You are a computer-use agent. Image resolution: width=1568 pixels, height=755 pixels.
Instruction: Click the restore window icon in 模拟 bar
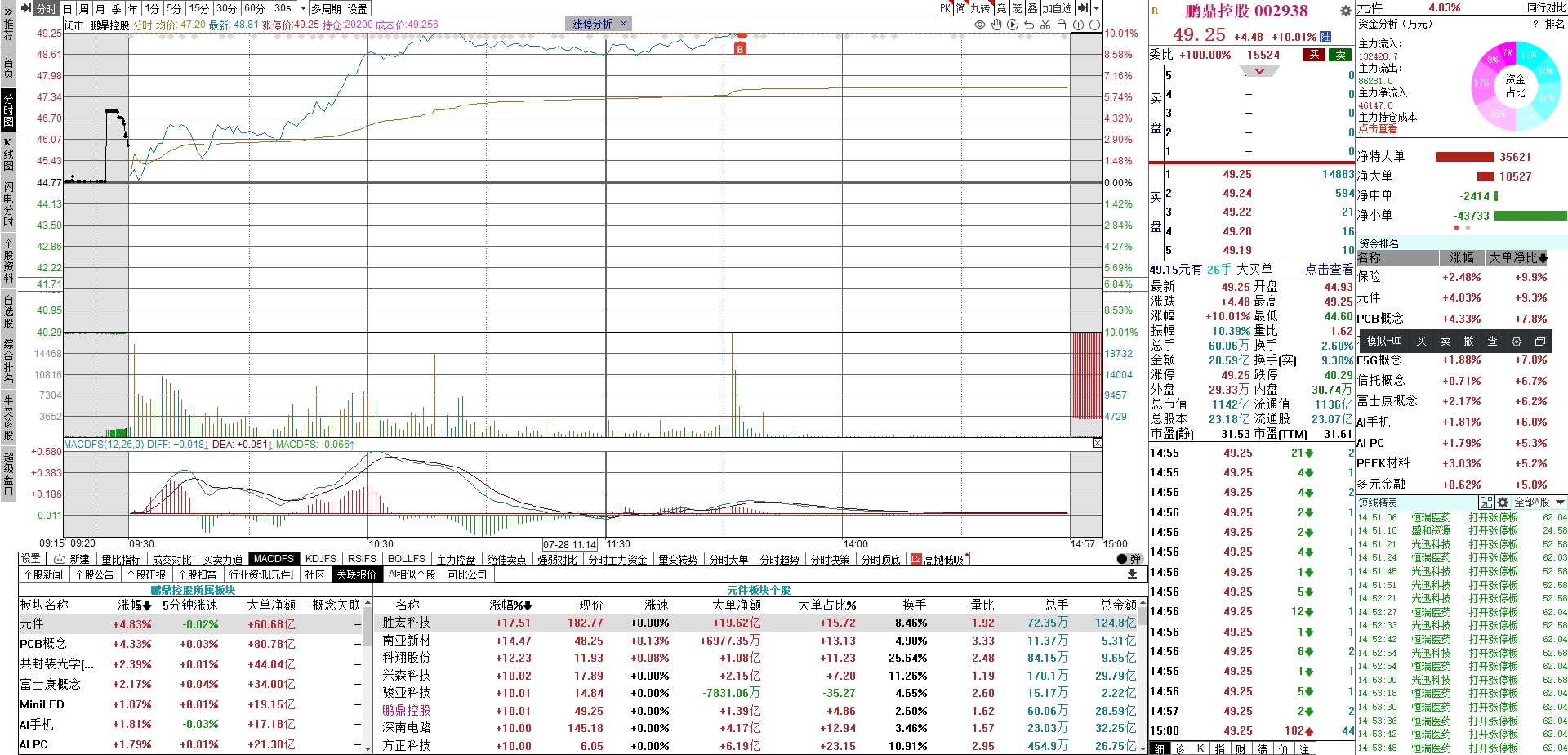pyautogui.click(x=1539, y=342)
